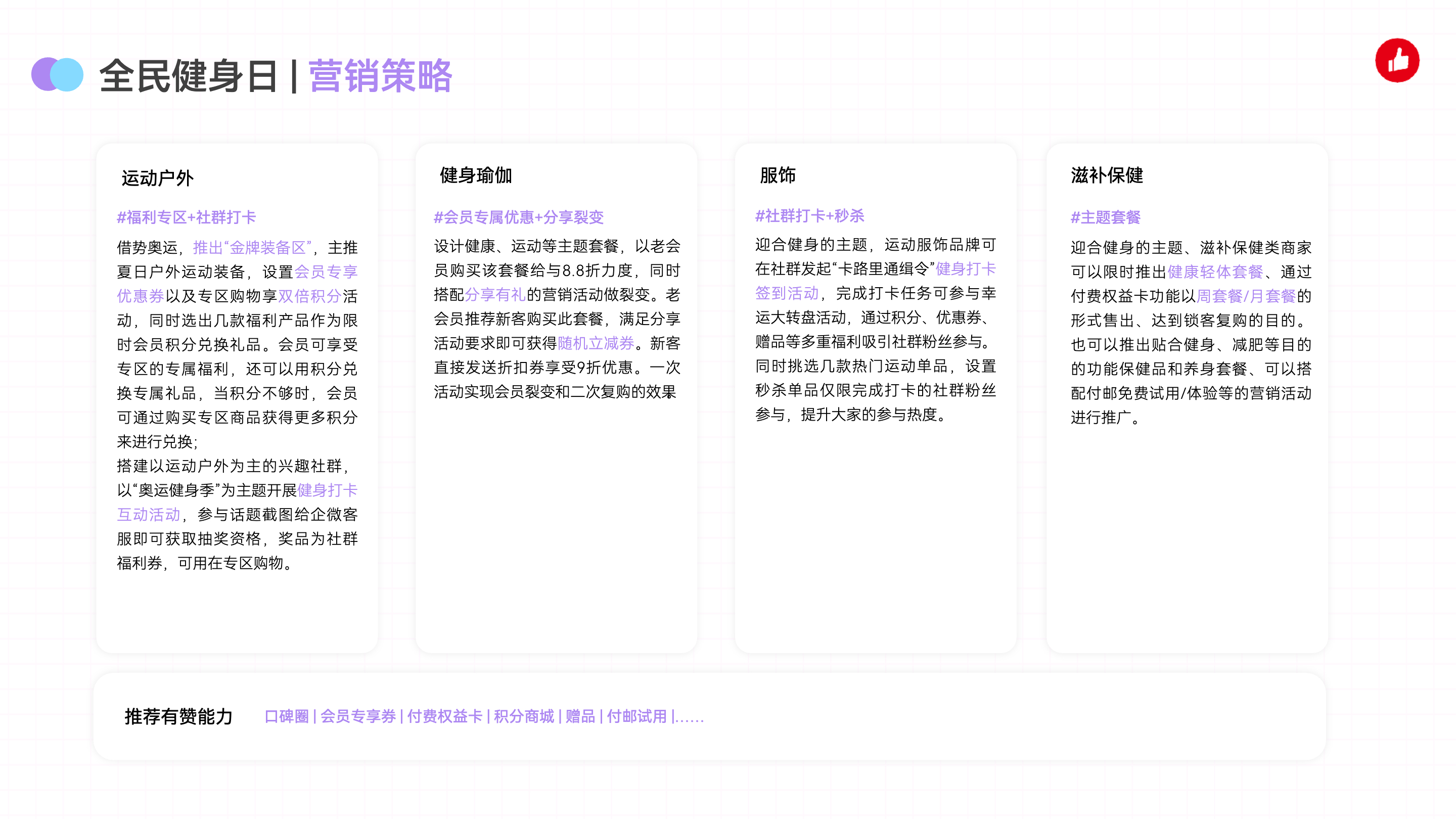Select the 运动户外 card heading
1456x819 pixels.
157,178
